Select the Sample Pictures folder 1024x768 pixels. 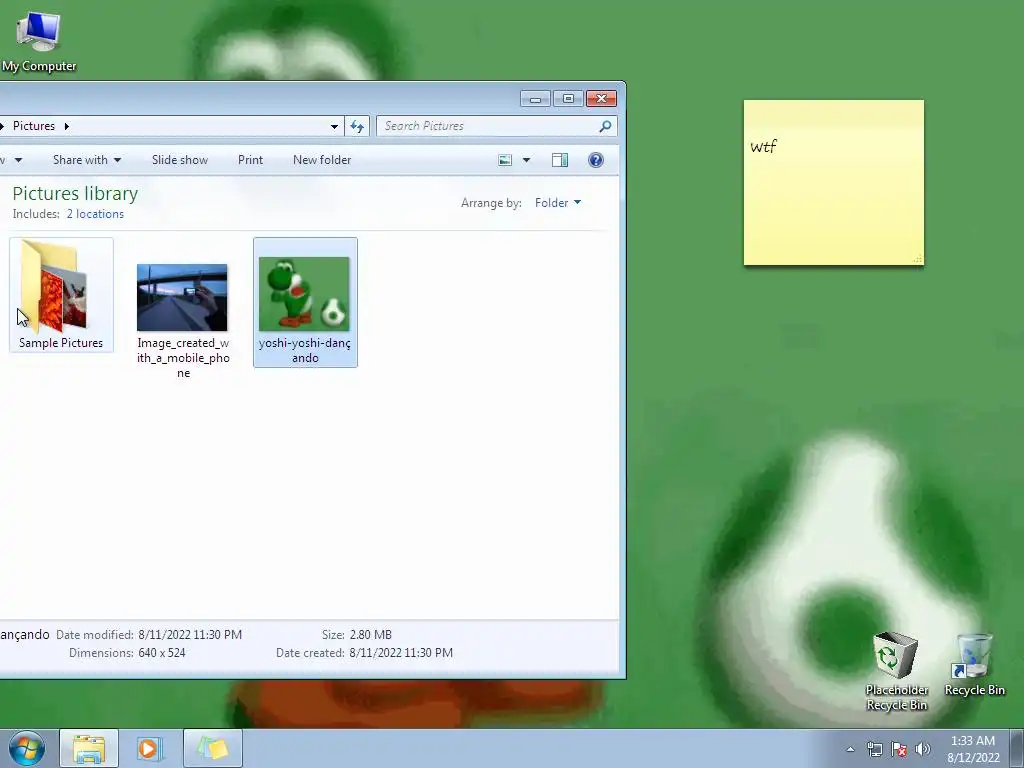pyautogui.click(x=61, y=295)
